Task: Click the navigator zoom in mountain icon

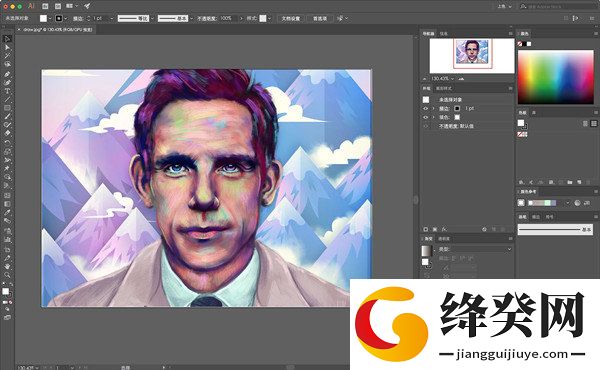Action: 461,79
